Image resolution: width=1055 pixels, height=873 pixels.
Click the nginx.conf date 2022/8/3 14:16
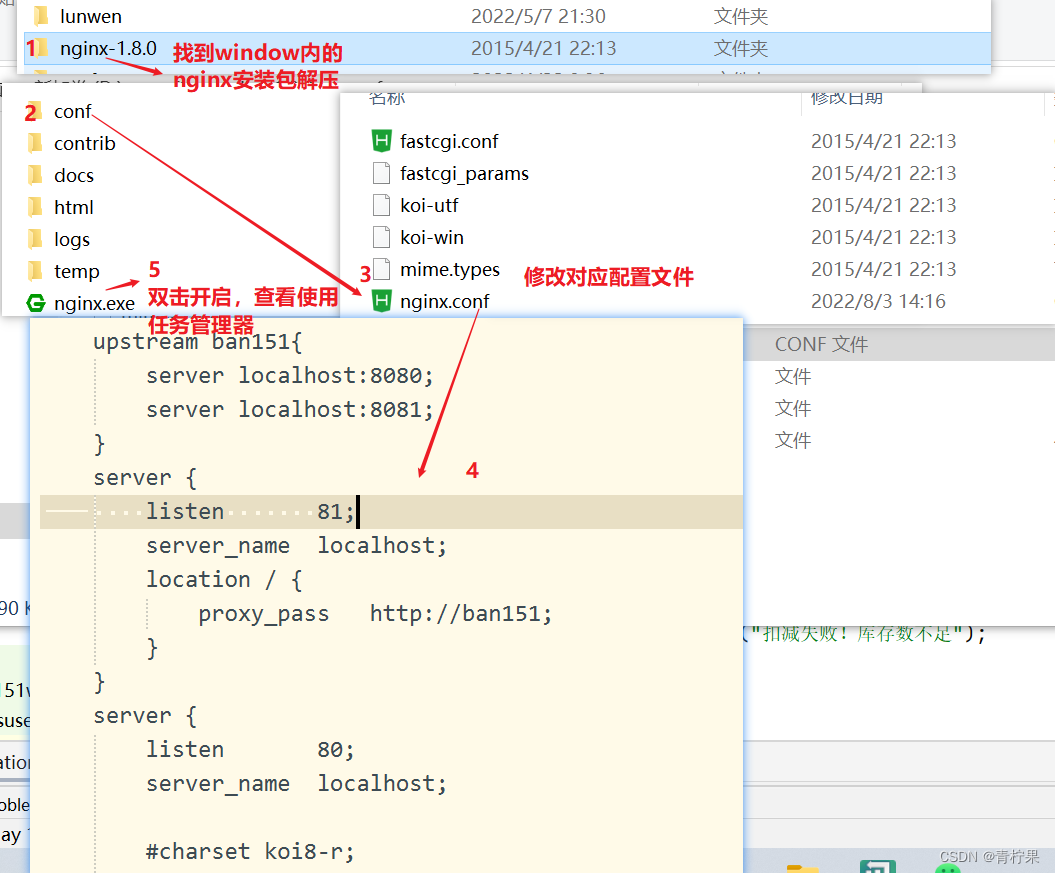click(x=878, y=301)
